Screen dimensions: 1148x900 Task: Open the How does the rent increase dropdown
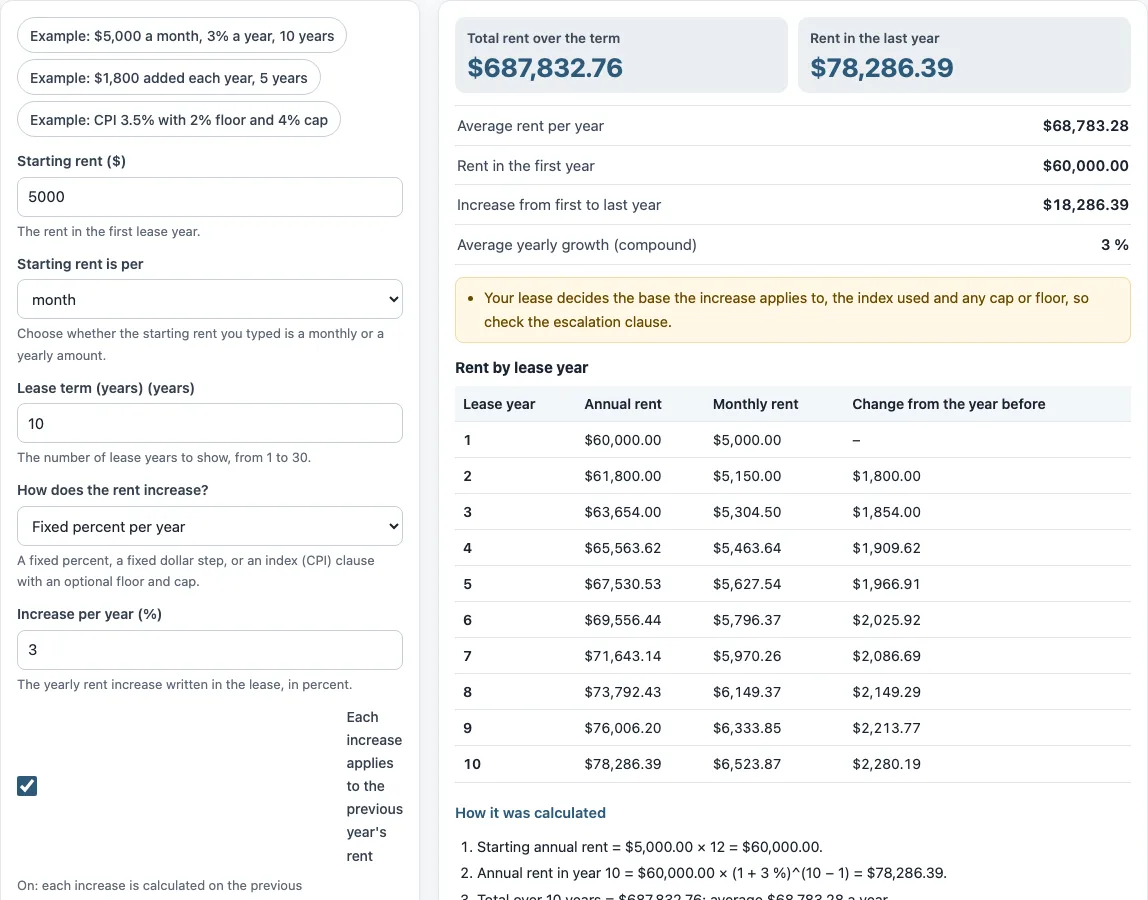tap(209, 526)
